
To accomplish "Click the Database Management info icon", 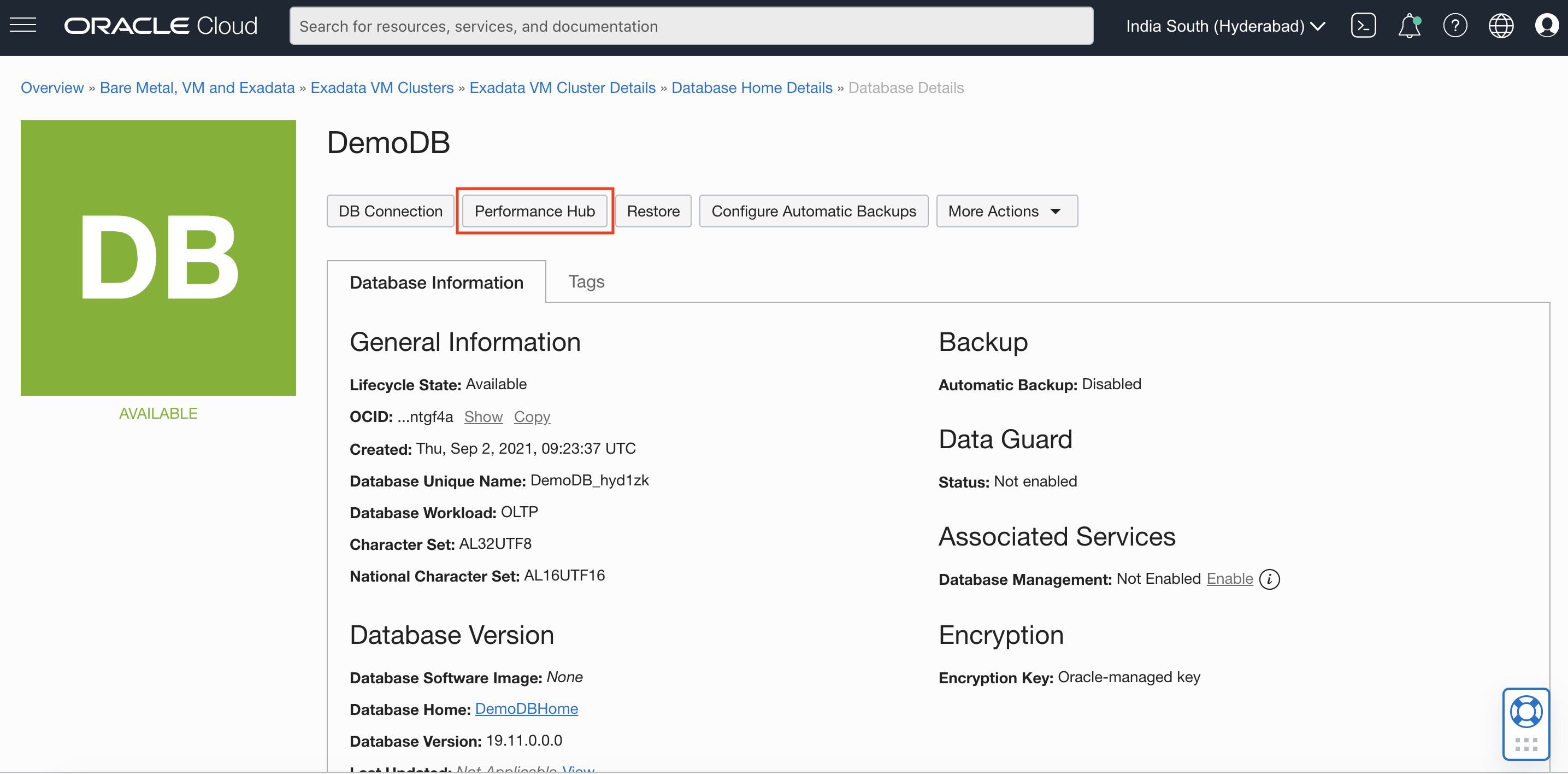I will (x=1269, y=578).
